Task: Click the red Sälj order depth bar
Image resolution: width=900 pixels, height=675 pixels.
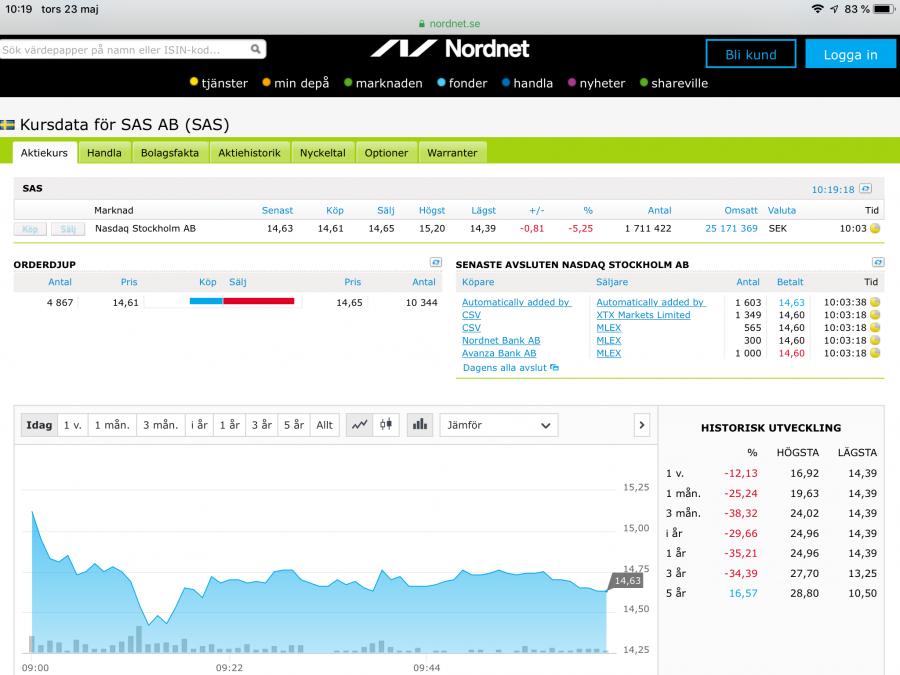Action: click(258, 301)
